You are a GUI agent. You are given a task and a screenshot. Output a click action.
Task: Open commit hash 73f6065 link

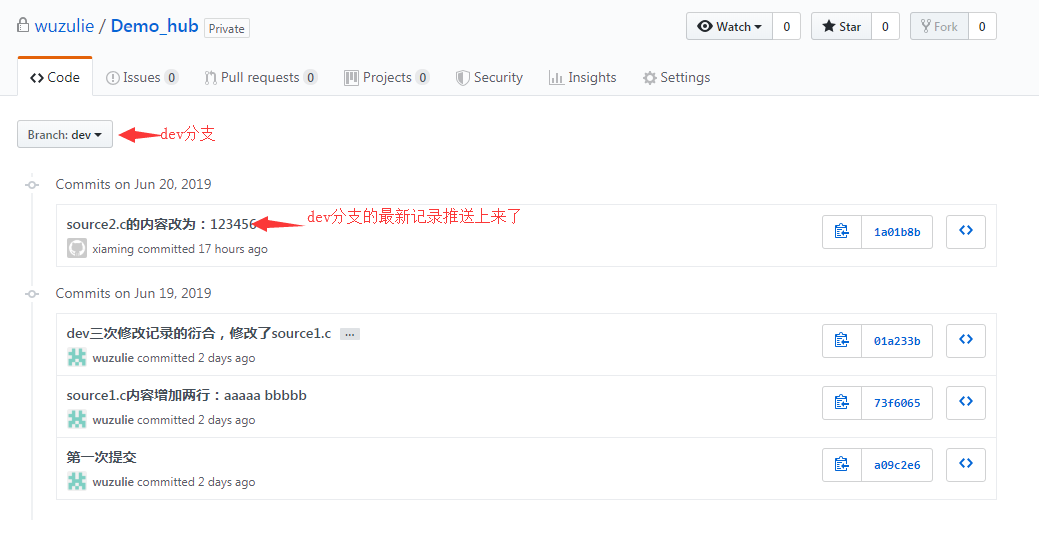pyautogui.click(x=897, y=403)
